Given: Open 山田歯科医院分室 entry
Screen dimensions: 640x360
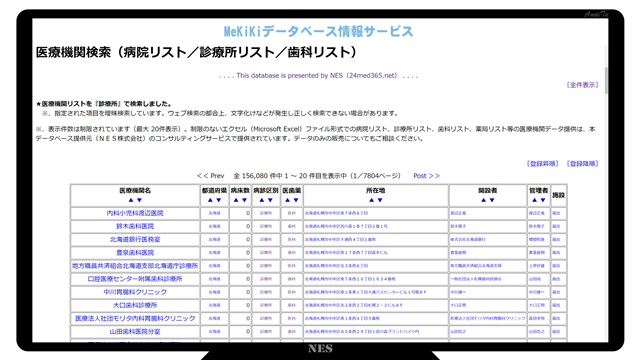Looking at the screenshot, I should 135,331.
